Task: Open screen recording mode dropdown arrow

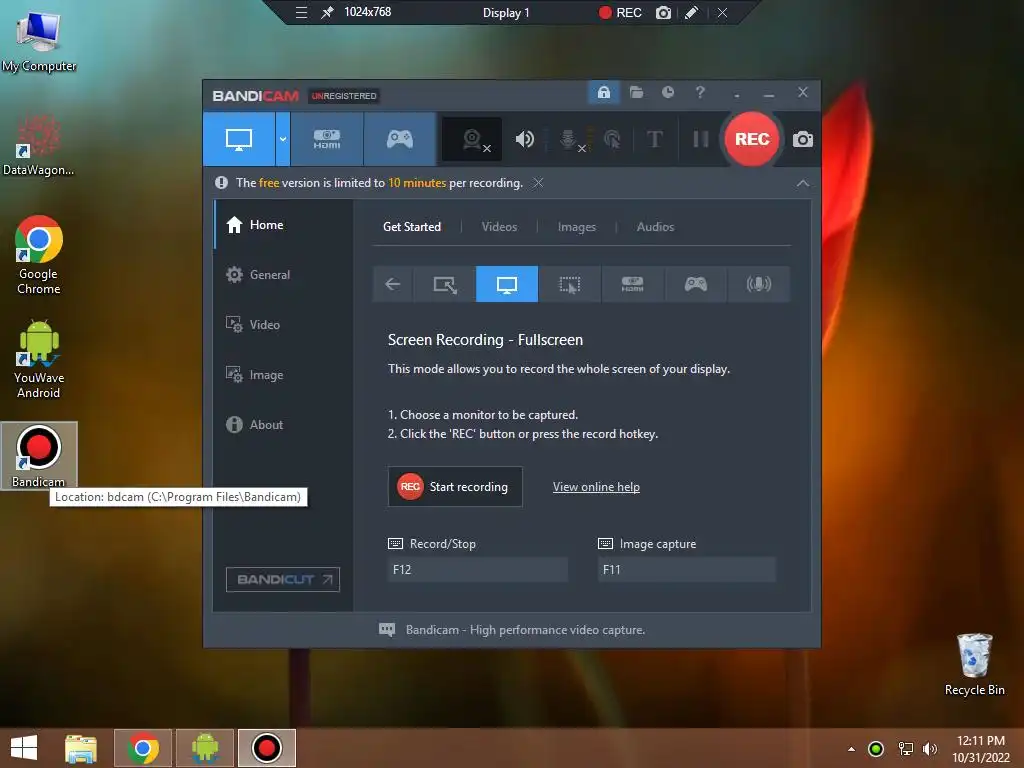Action: point(283,139)
